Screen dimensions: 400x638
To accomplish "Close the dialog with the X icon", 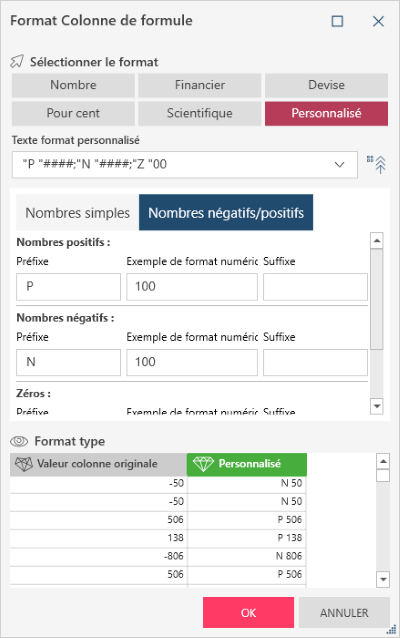I will coord(378,21).
